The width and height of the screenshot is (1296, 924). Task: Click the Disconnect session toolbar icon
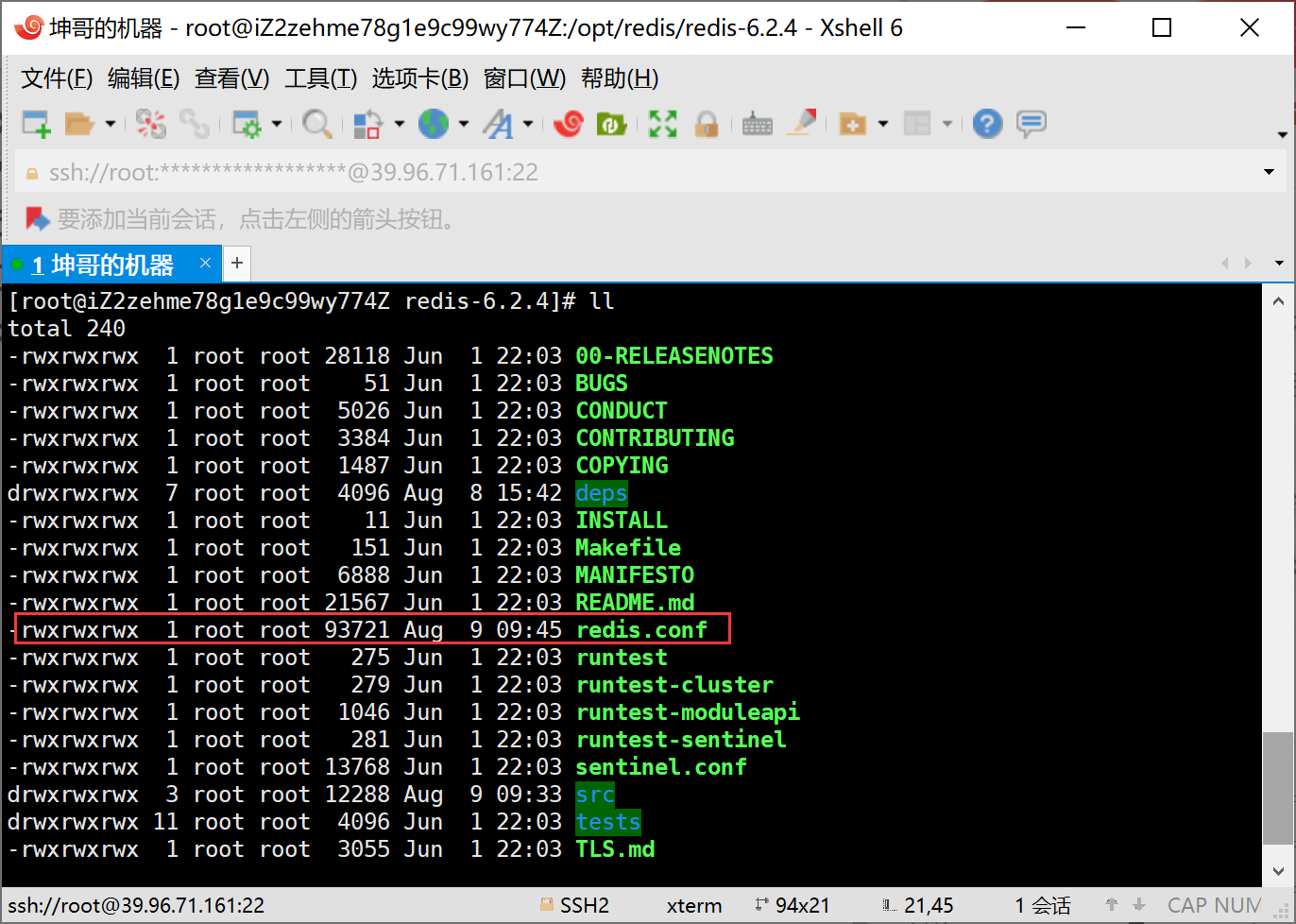pyautogui.click(x=150, y=124)
